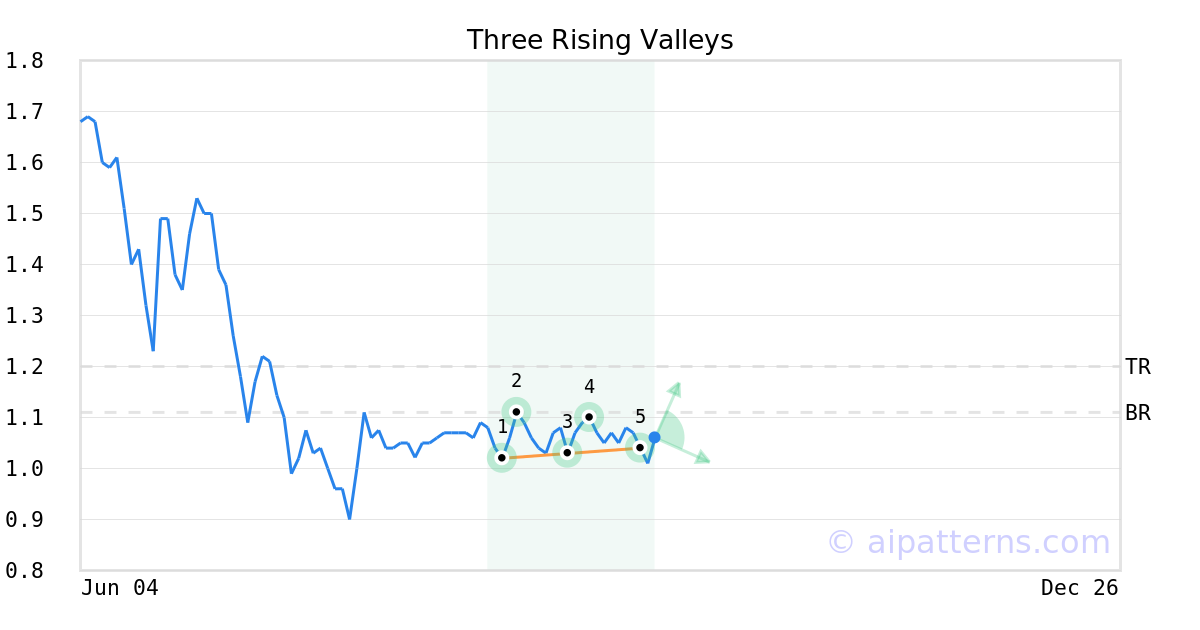Click the chart title Three Rising Valleys
The image size is (1200, 630).
[x=600, y=40]
